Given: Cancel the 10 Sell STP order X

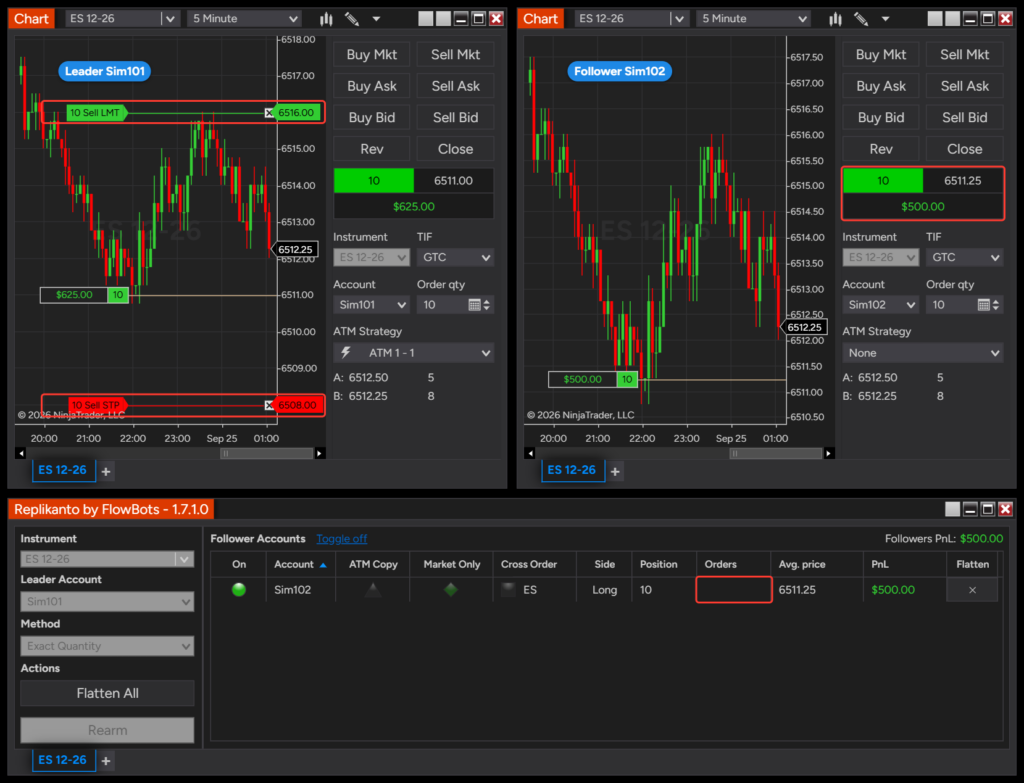Looking at the screenshot, I should click(269, 406).
